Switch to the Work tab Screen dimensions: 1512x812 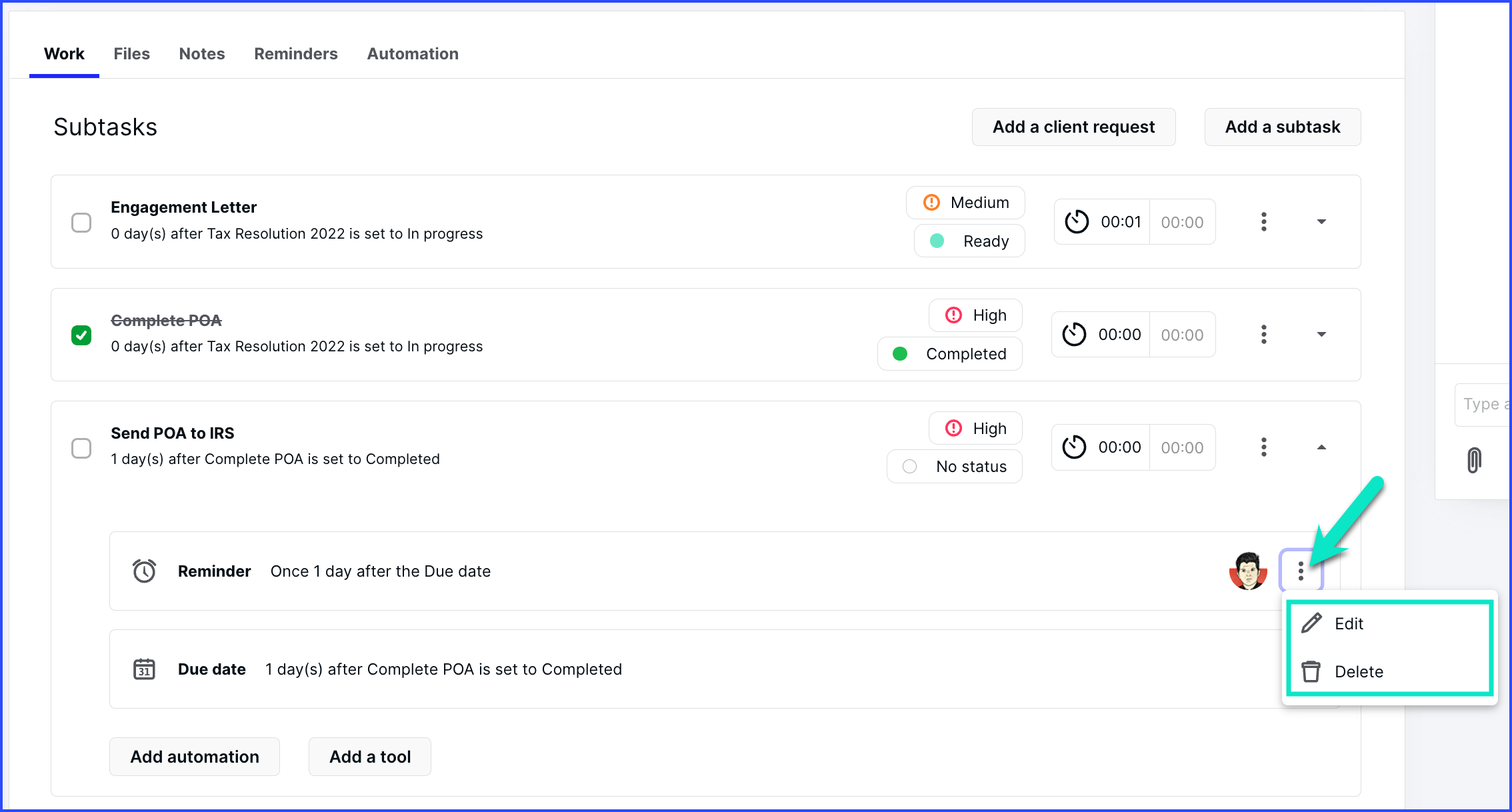64,54
